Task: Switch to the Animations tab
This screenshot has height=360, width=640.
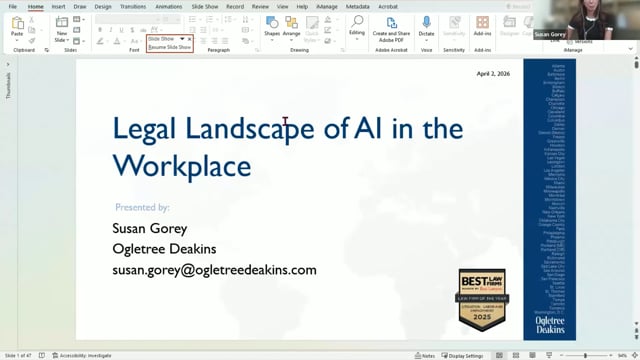Action: pos(169,7)
